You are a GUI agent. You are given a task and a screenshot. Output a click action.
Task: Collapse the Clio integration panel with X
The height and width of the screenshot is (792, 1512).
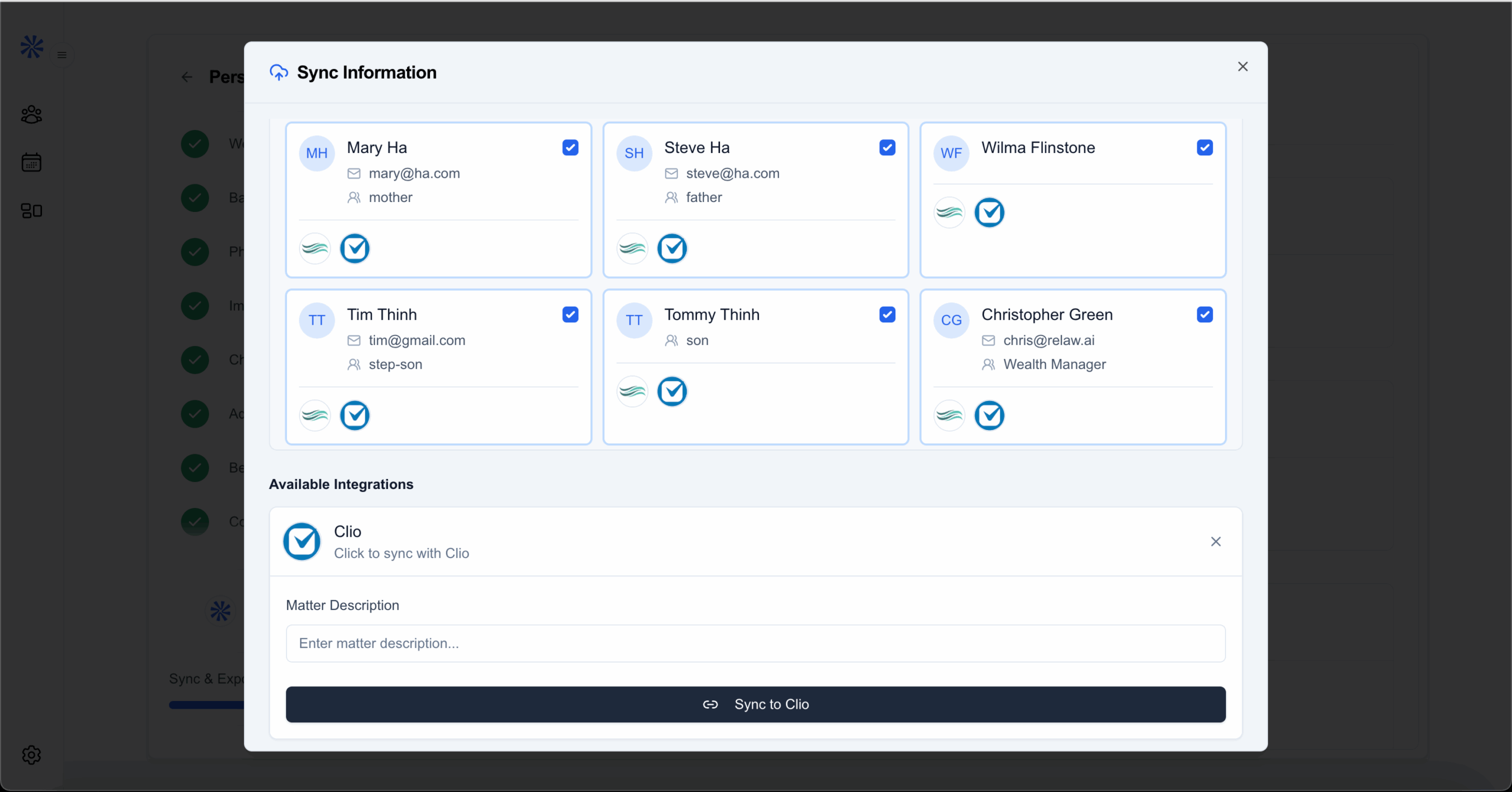[x=1216, y=542]
